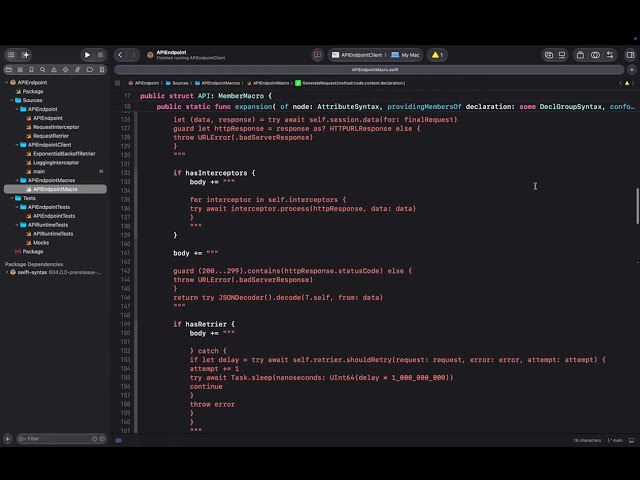Show the Find navigator magnifier icon
640x480 pixels.
coord(42,70)
